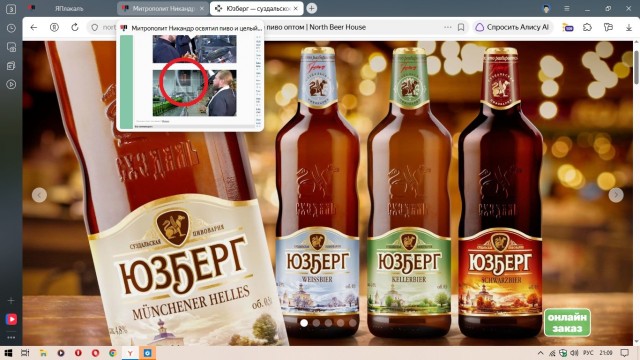Open Task View in the taskbar

click(25, 353)
